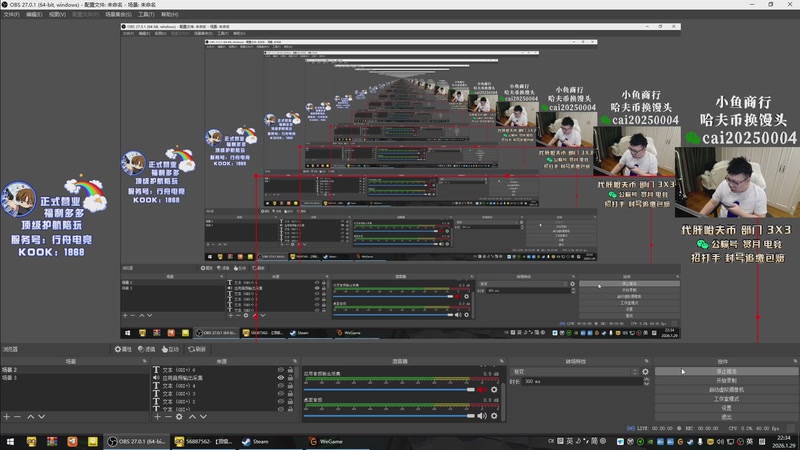Remove selected scene with minus icon
Viewport: 800px width, 450px height.
click(17, 416)
